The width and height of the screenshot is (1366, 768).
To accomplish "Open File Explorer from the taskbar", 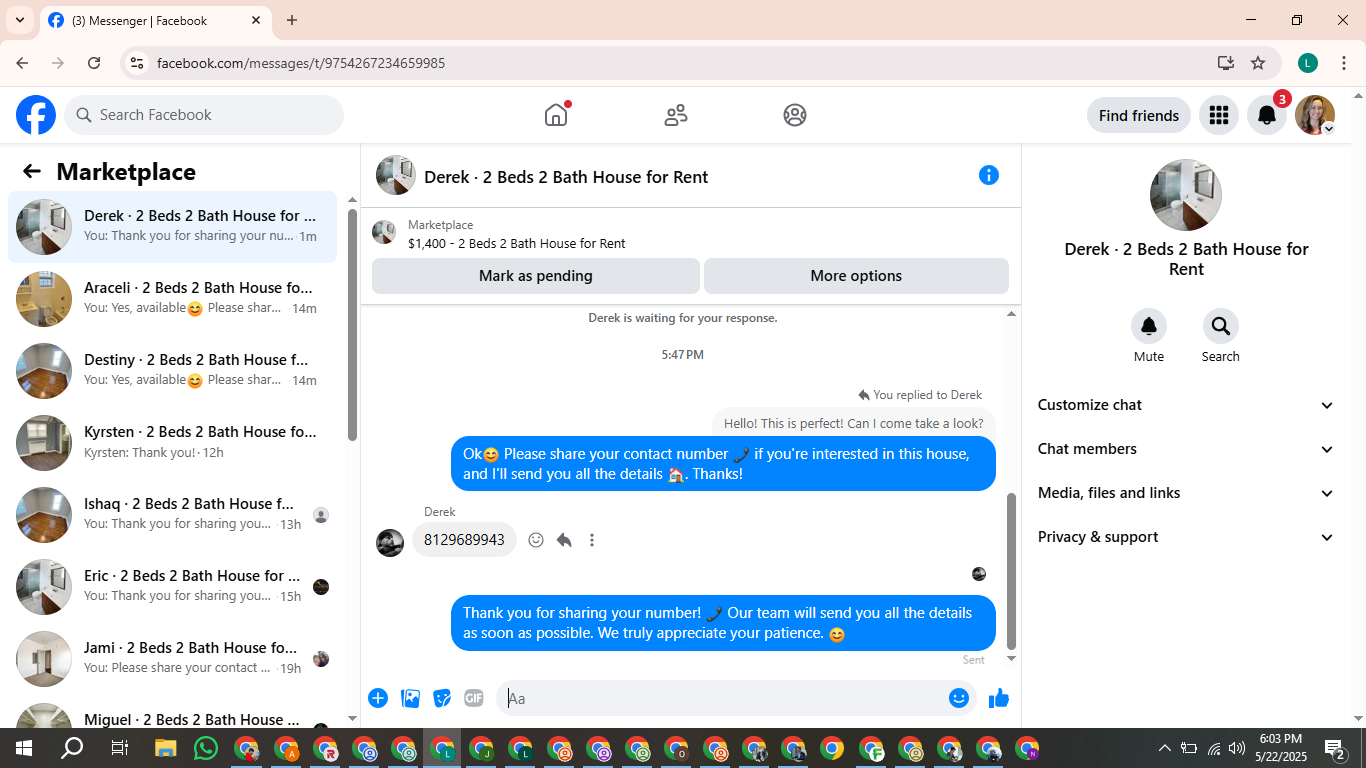I will coord(166,748).
